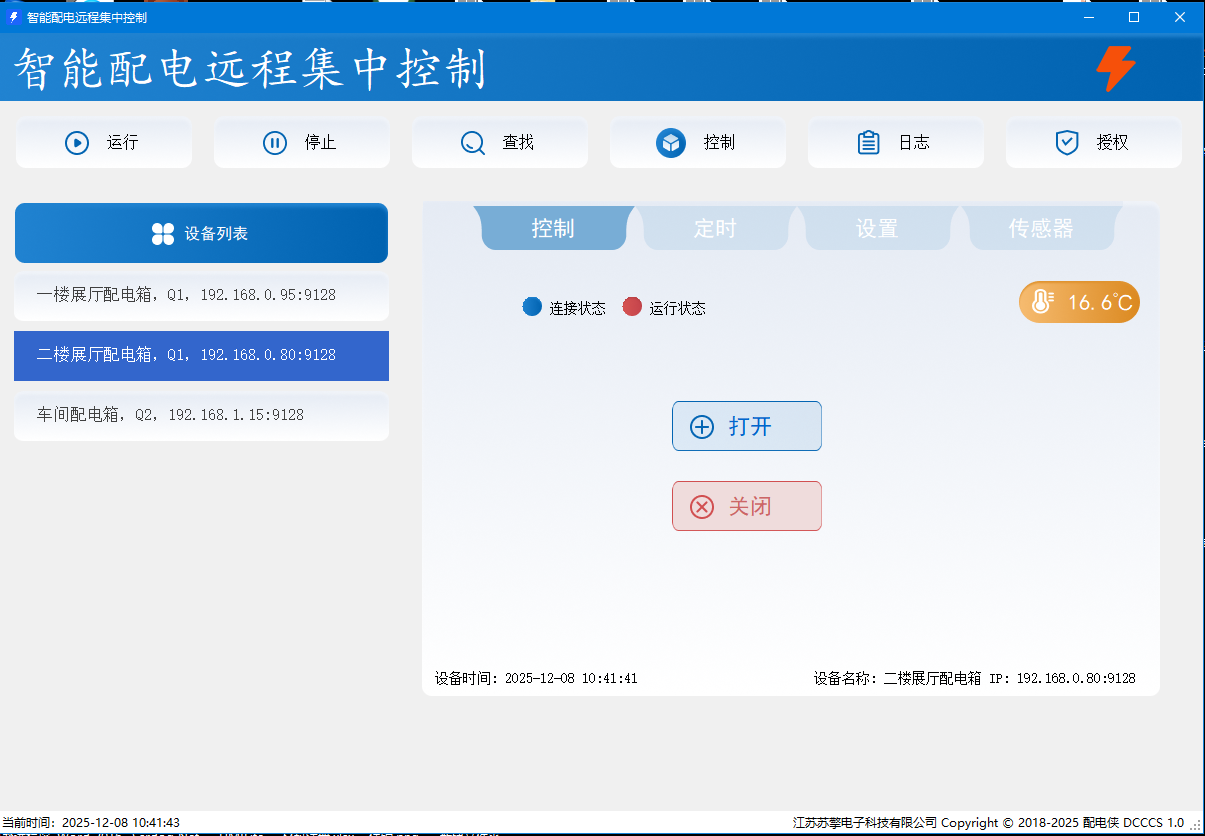Switch to the 传感器 tab
1205x836 pixels.
(x=1040, y=229)
